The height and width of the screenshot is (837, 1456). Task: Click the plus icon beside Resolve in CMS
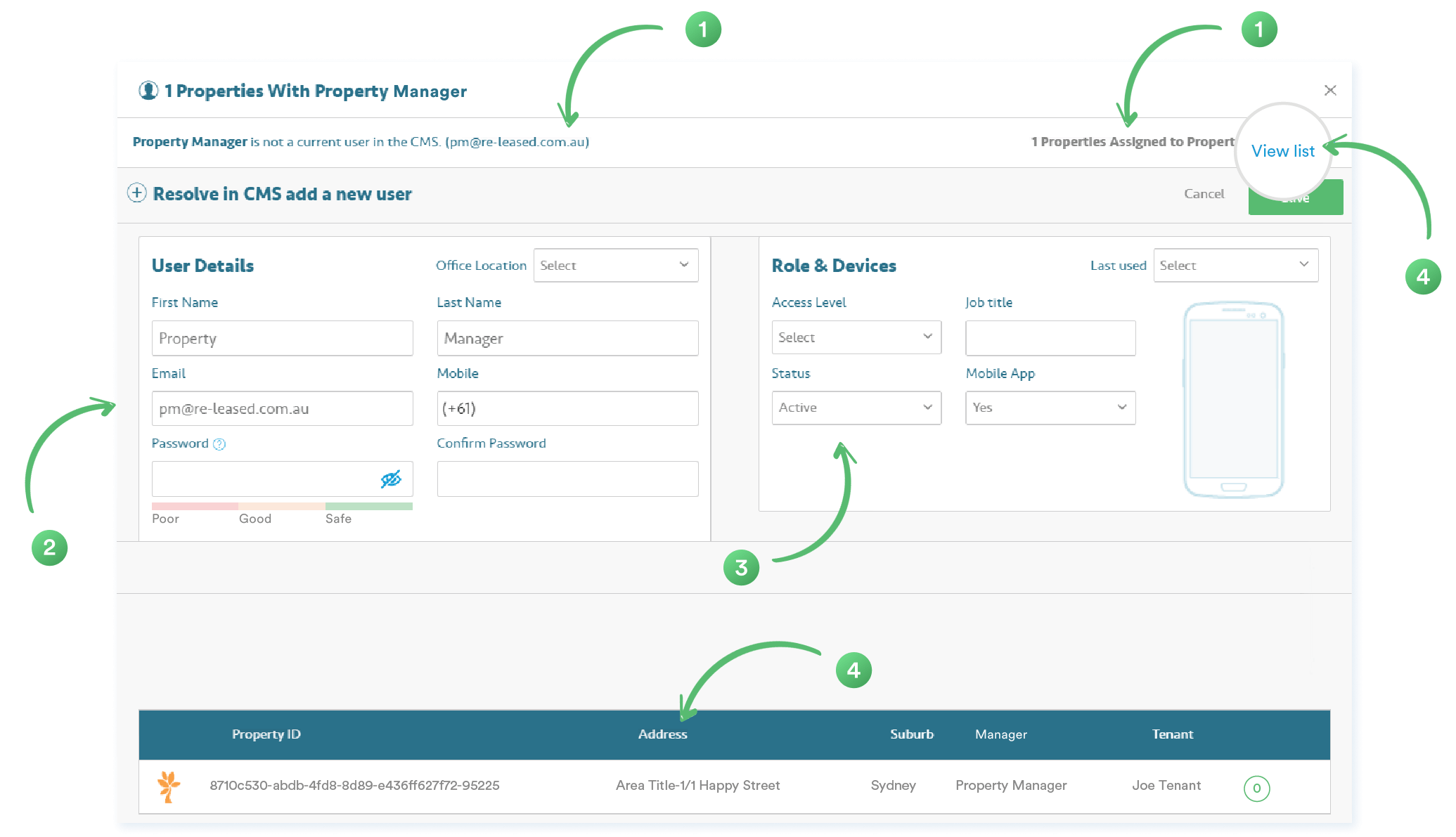[136, 193]
